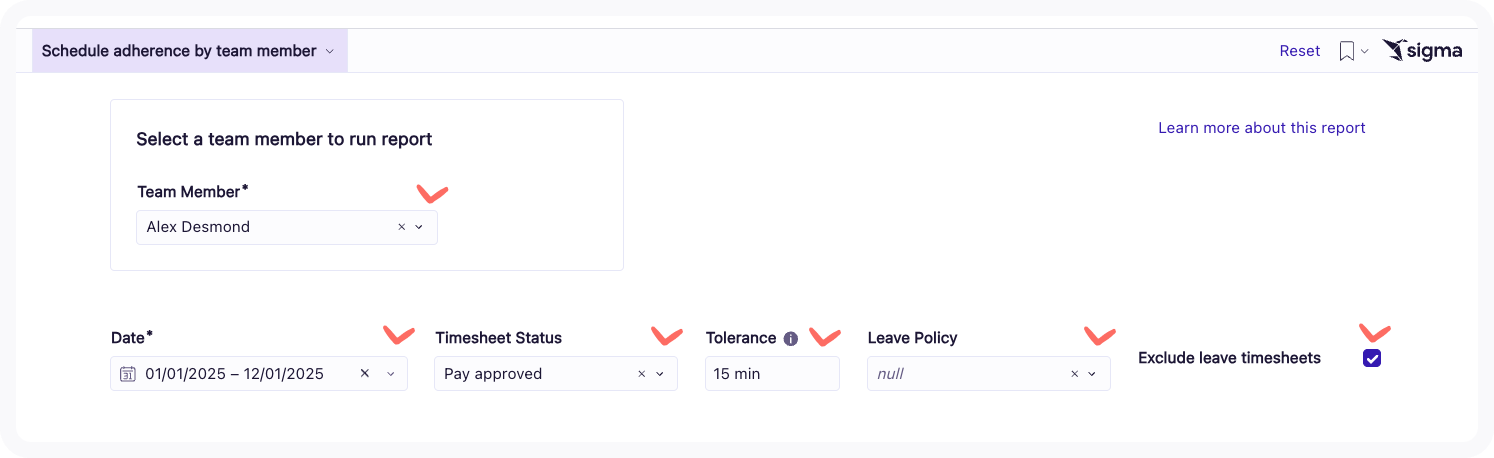Screen dimensions: 1494x458
Task: Open the Leave Policy dropdown arrow
Action: [1092, 374]
